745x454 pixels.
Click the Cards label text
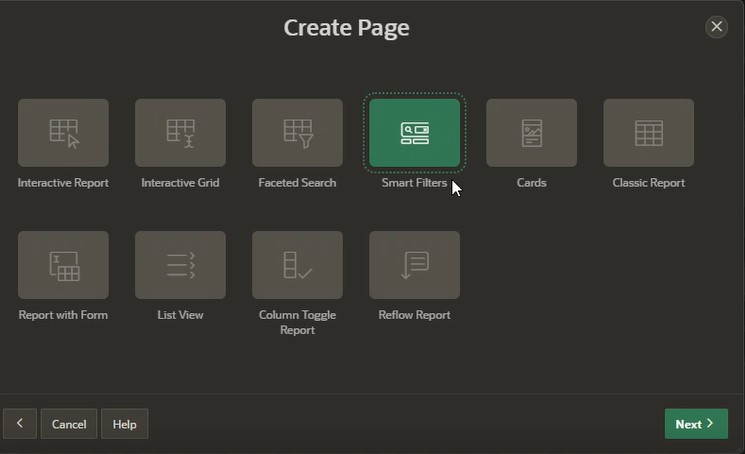point(532,183)
